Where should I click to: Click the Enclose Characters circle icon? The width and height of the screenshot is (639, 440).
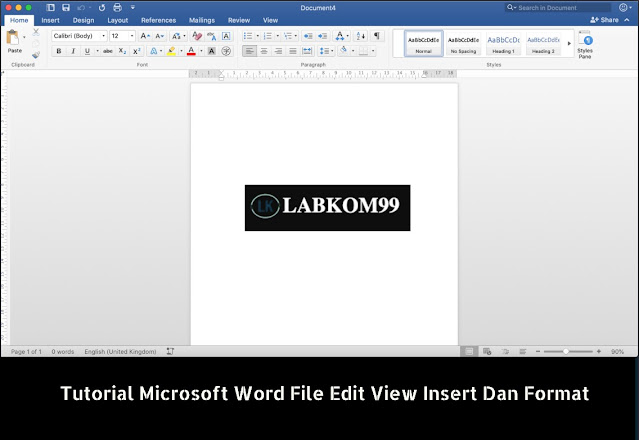[x=226, y=51]
